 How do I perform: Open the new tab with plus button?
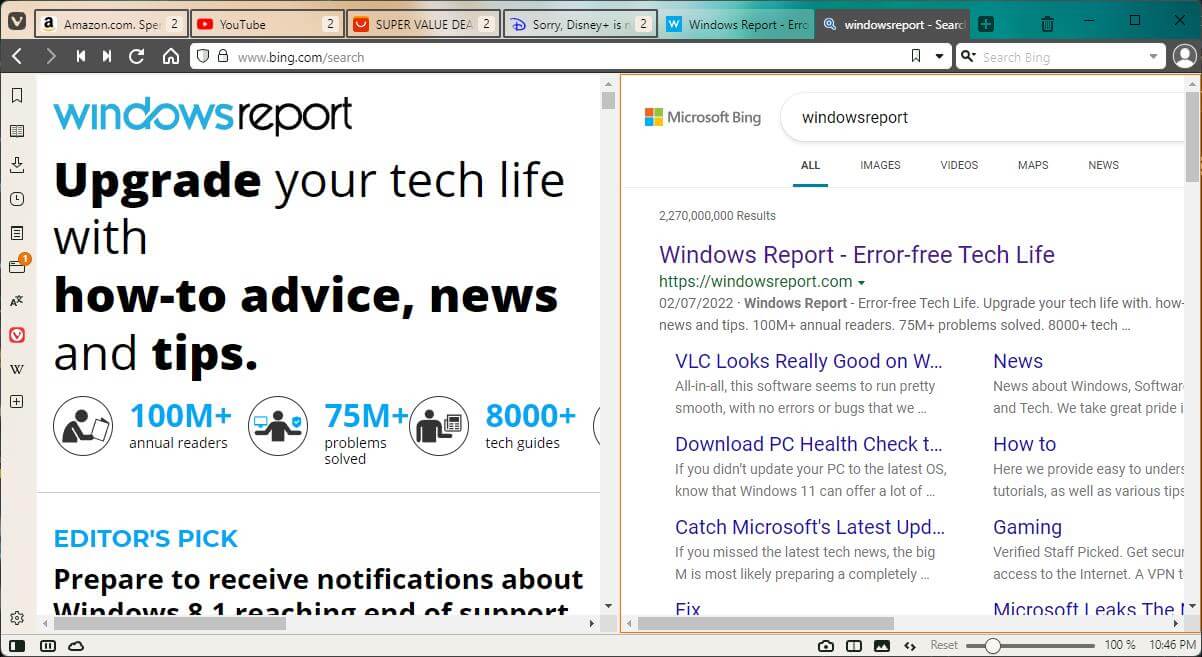tap(986, 24)
